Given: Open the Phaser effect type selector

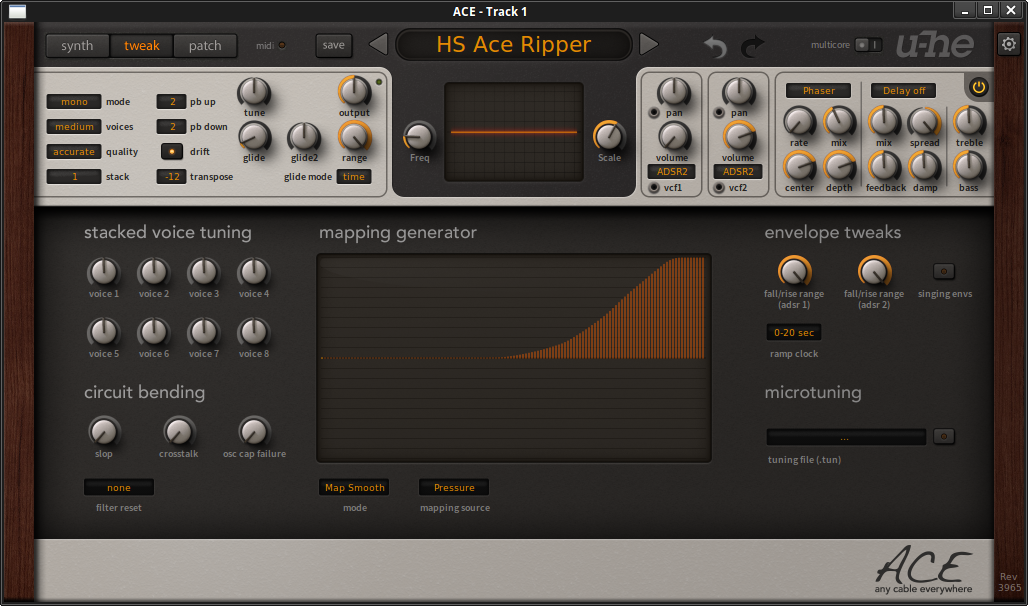Looking at the screenshot, I should pyautogui.click(x=818, y=91).
